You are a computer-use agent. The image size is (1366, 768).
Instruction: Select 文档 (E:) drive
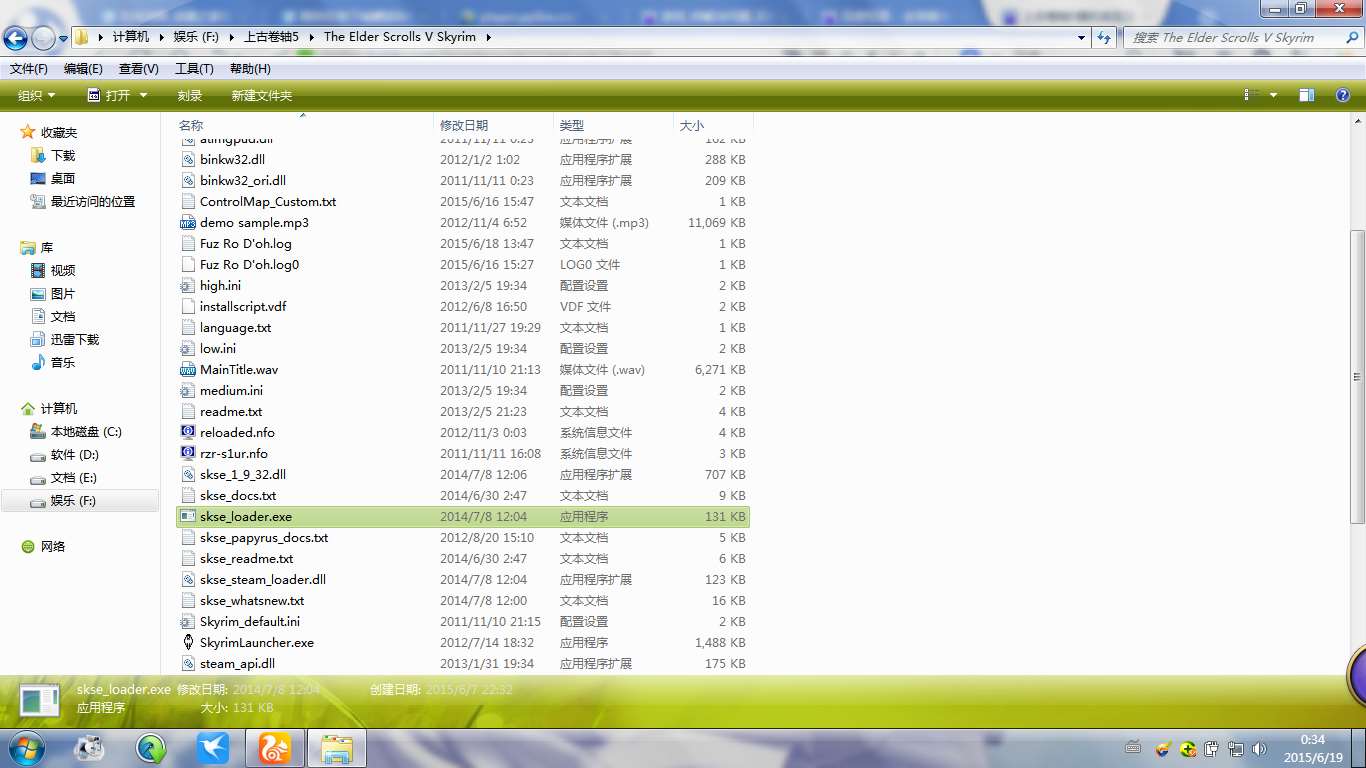(x=74, y=478)
